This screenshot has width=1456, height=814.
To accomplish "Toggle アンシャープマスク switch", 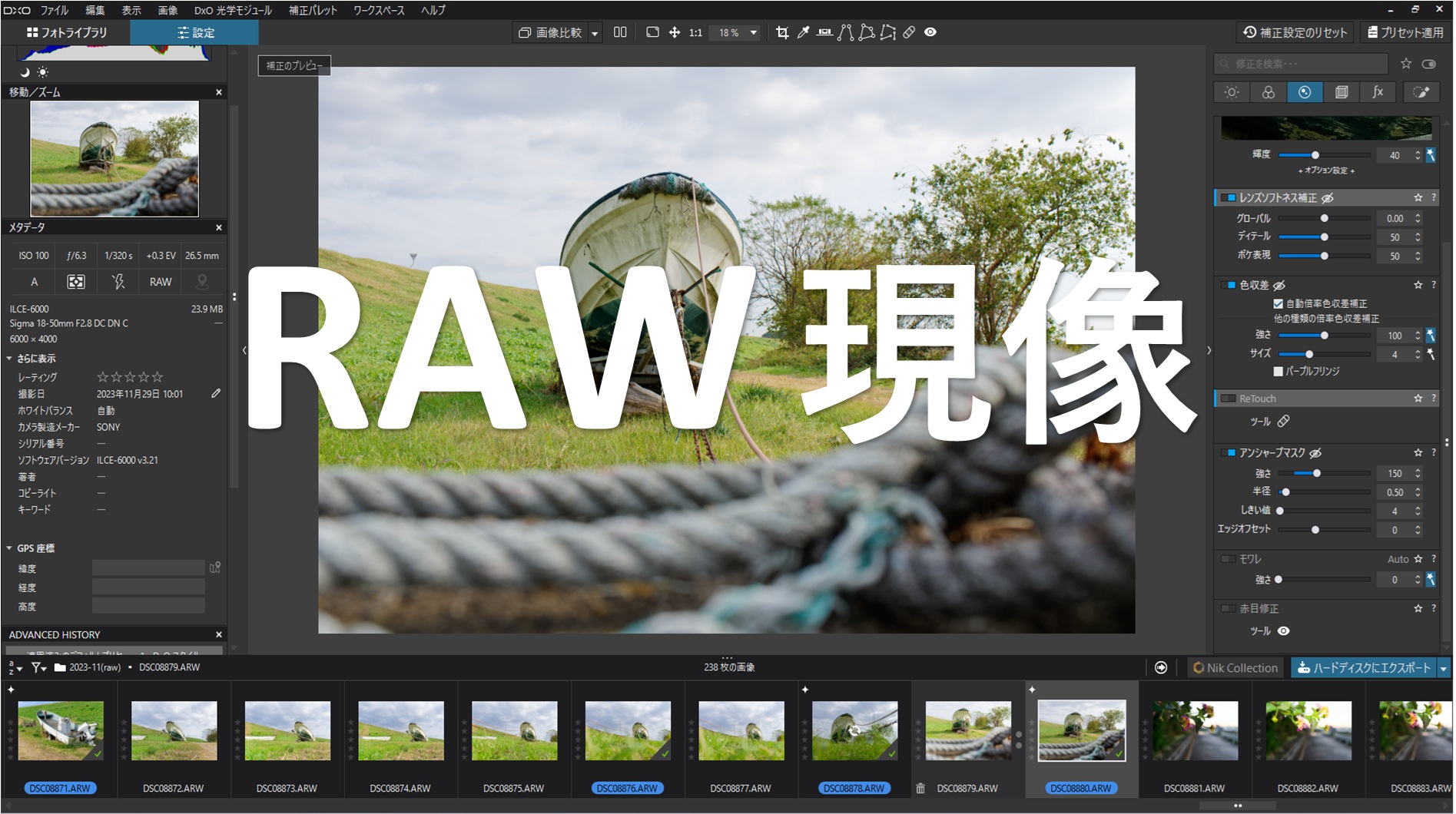I will (1228, 453).
